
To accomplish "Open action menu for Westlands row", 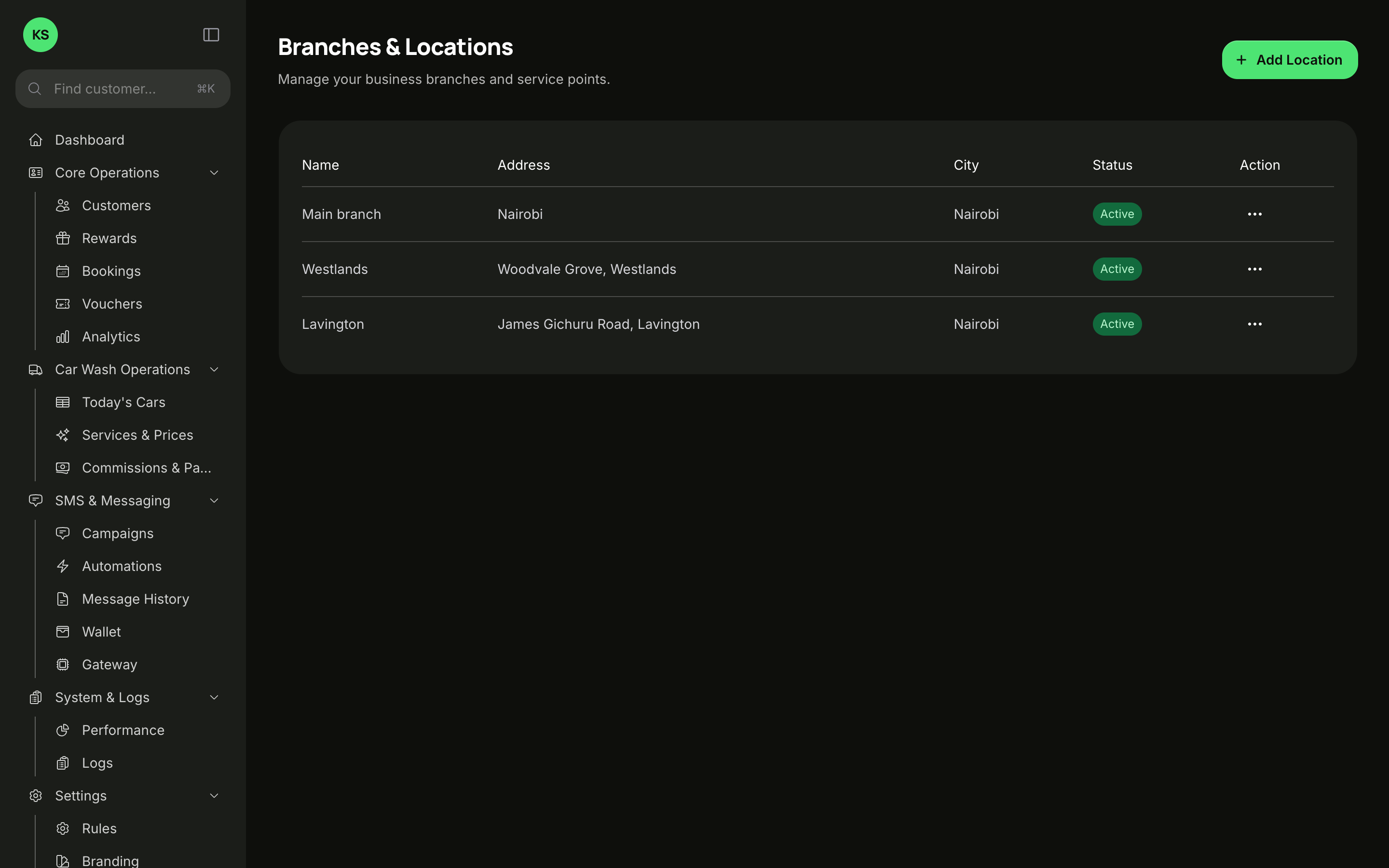I will 1255,269.
